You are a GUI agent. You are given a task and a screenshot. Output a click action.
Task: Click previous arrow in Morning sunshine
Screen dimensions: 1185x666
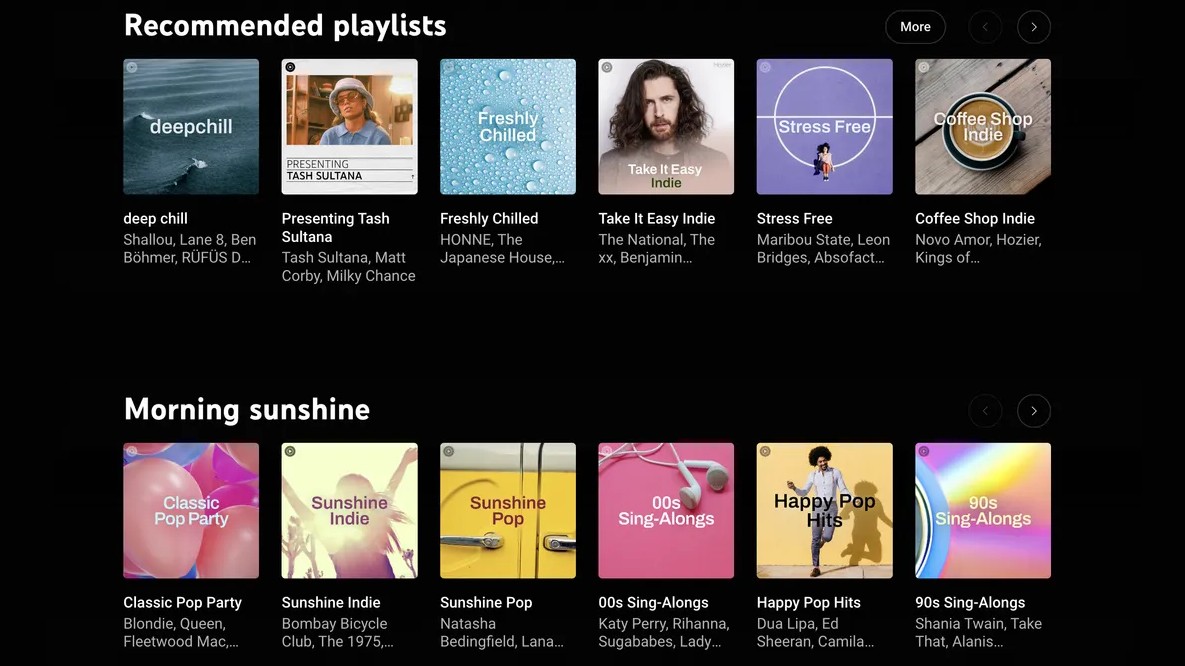pyautogui.click(x=985, y=411)
